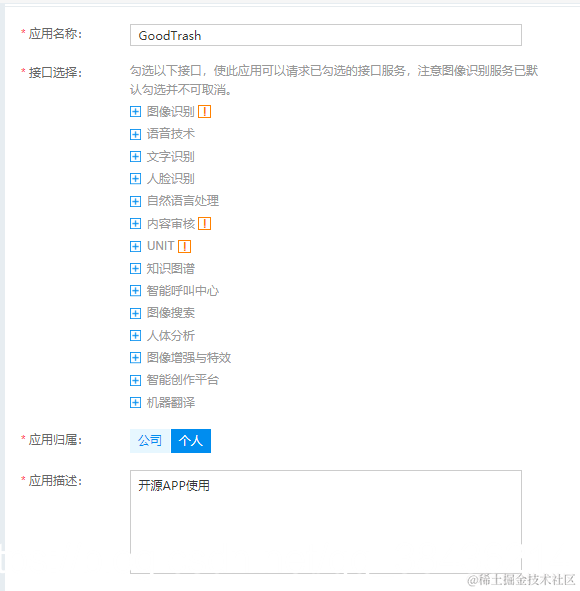Screen dimensions: 580x591
Task: Click the 内容审核 label text
Action: (x=171, y=224)
